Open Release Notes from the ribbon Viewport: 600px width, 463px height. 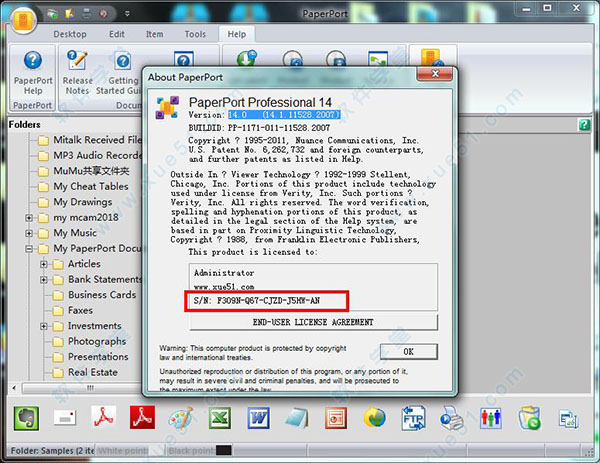coord(78,68)
